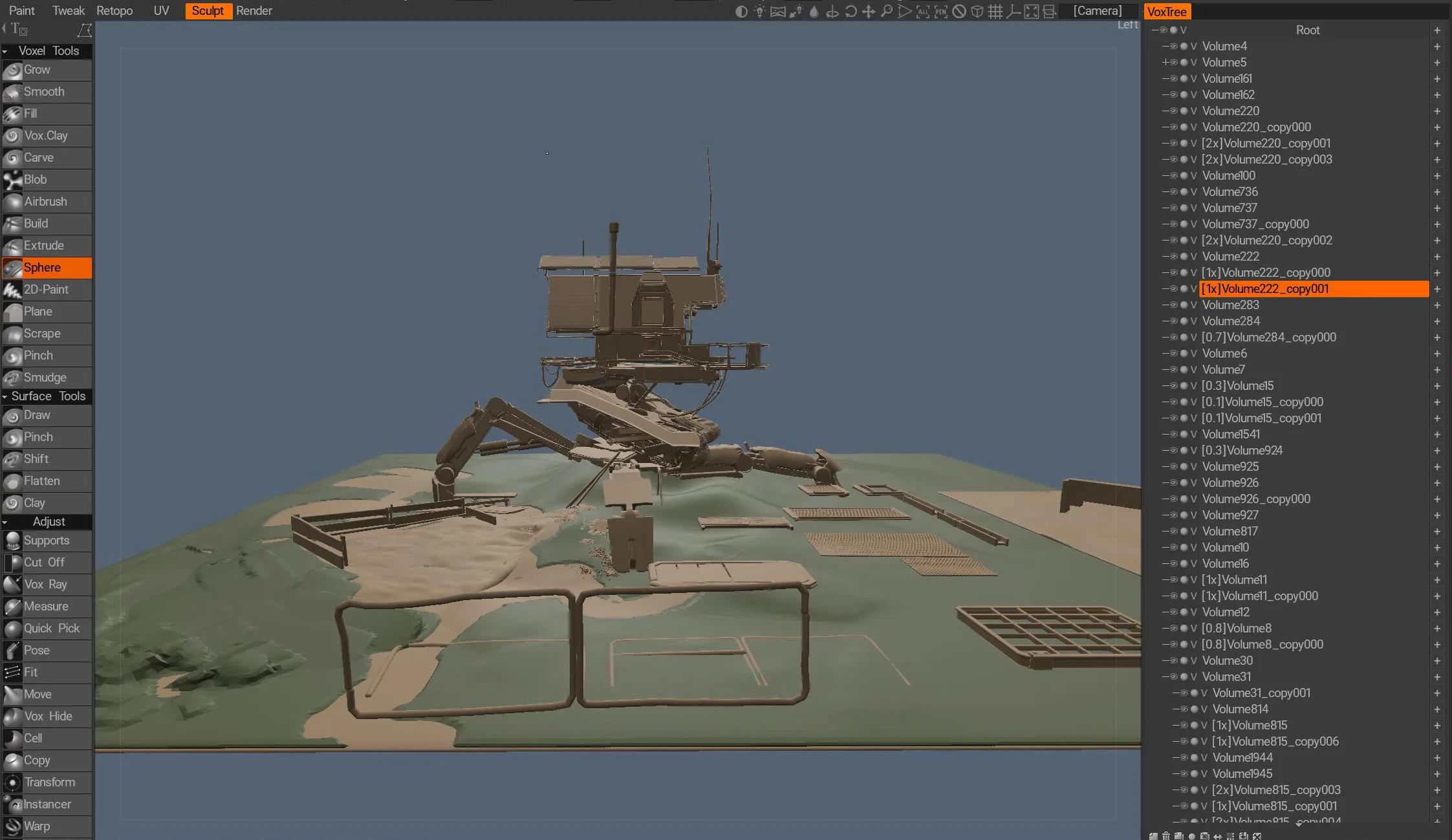
Task: Toggle visibility of Volume1541 layer
Action: [x=1173, y=435]
